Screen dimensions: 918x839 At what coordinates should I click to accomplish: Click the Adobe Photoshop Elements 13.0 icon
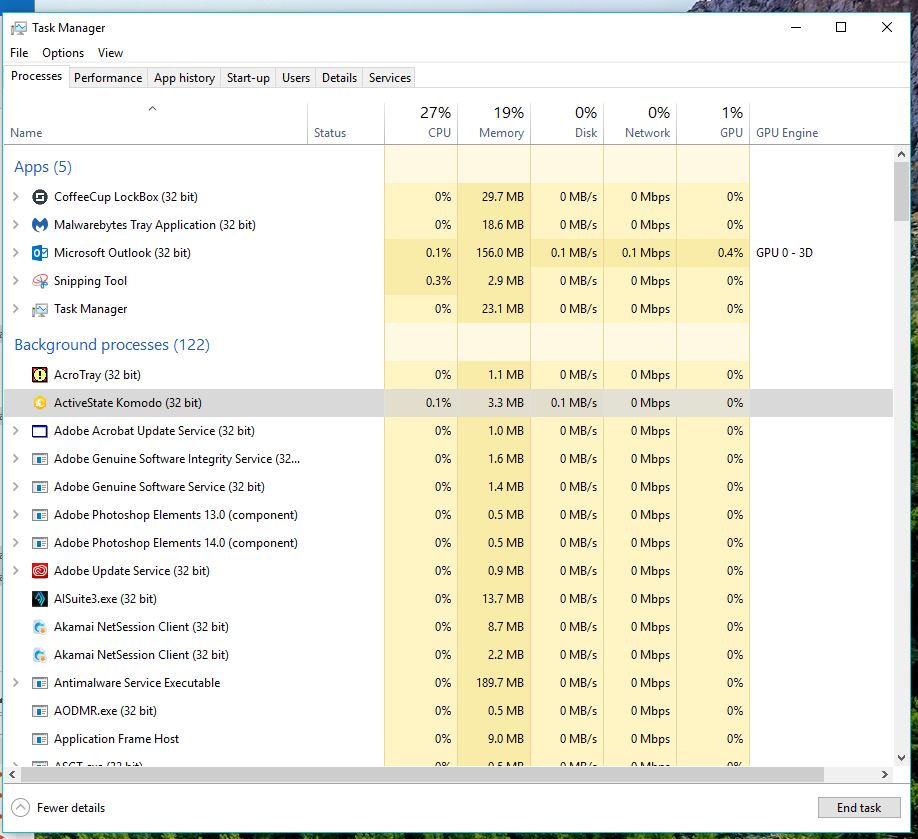click(39, 515)
